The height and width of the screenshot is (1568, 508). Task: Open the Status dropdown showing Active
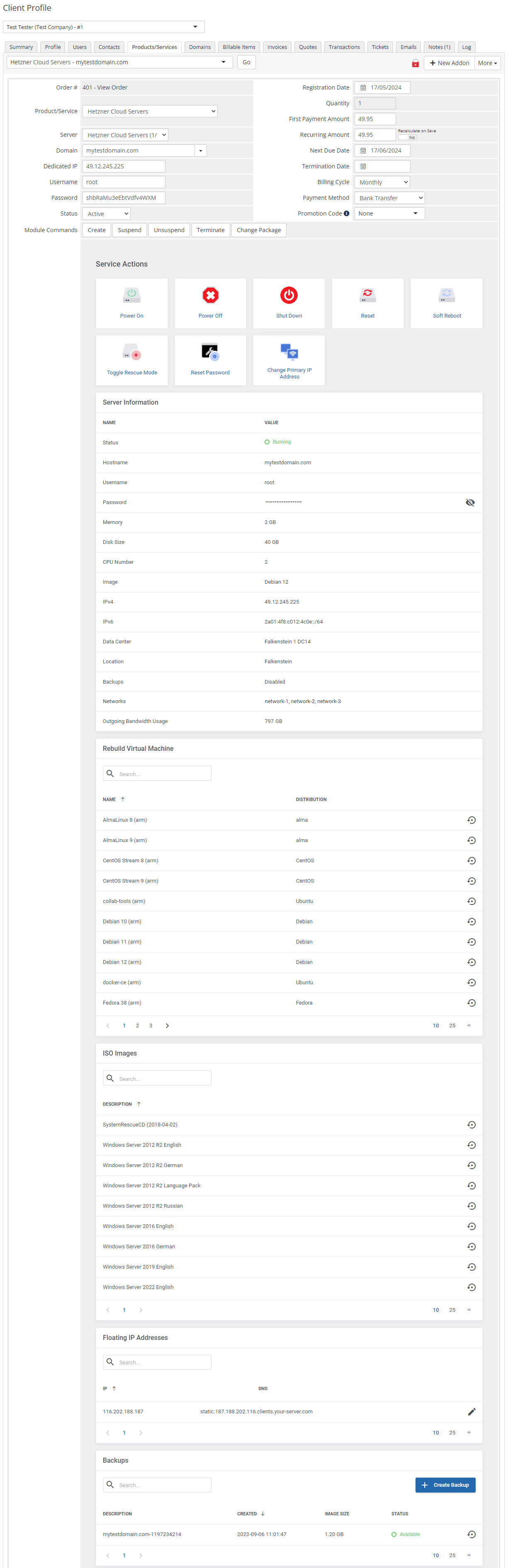click(107, 214)
